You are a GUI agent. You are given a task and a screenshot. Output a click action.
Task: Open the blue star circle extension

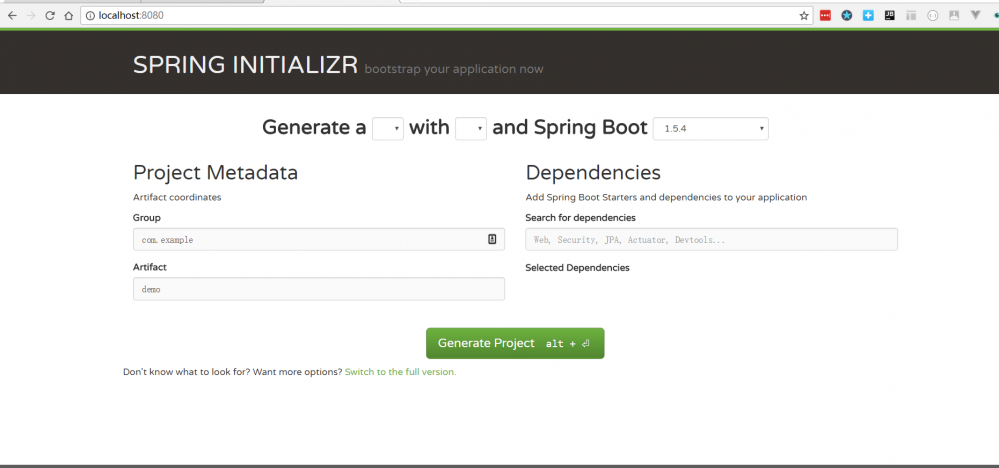pos(847,16)
